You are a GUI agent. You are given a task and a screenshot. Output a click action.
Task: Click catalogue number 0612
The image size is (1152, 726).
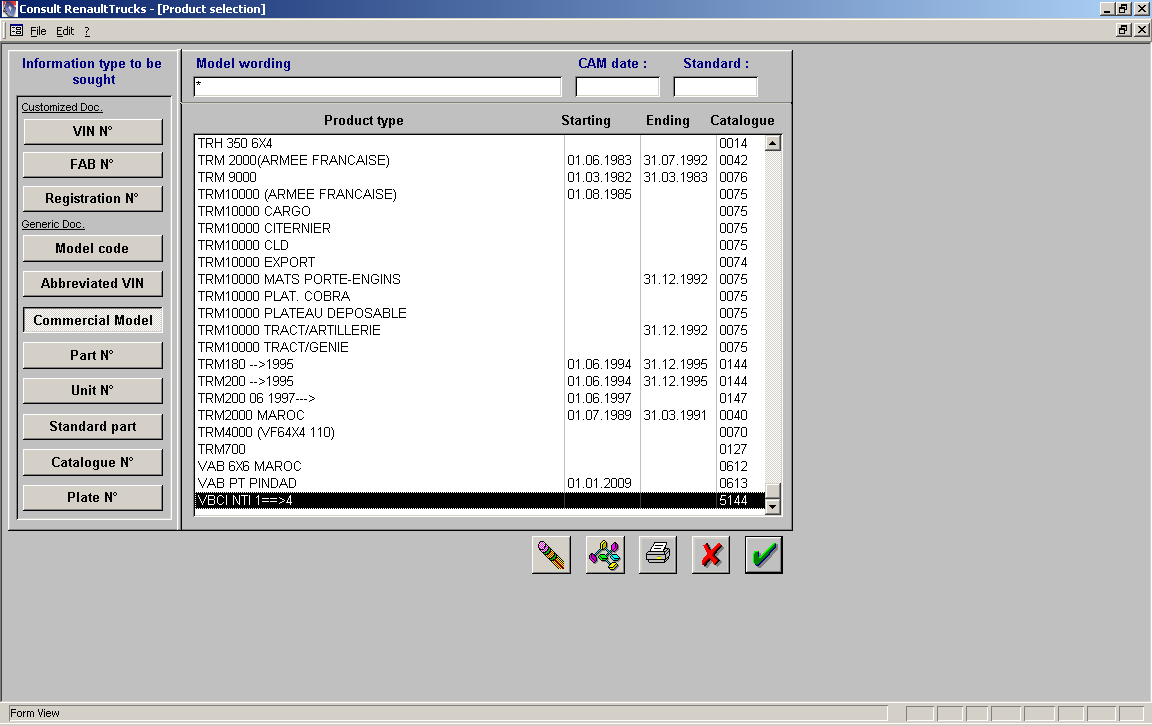(733, 466)
